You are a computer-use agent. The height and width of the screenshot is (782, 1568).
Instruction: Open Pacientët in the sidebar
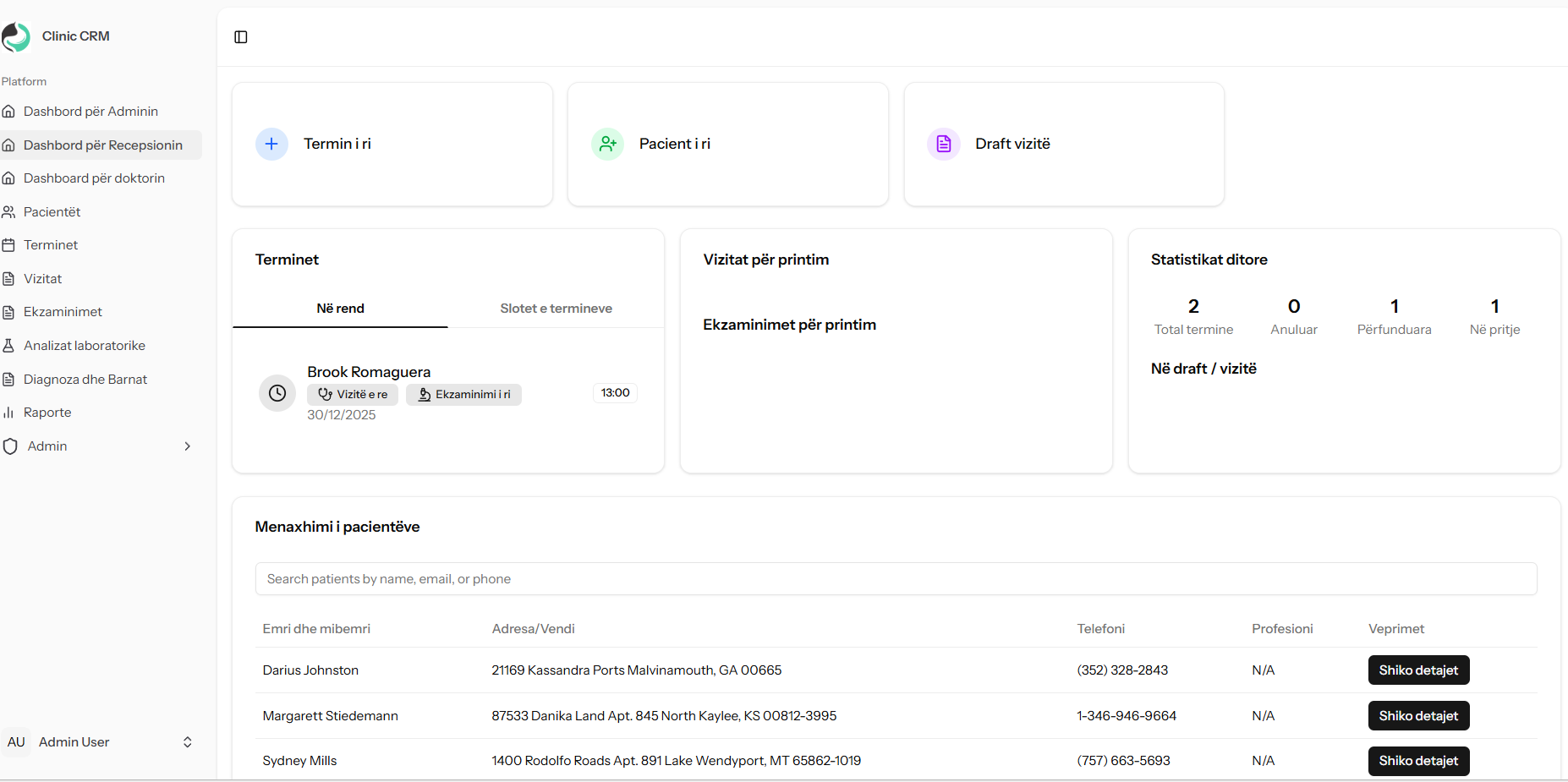click(x=52, y=212)
